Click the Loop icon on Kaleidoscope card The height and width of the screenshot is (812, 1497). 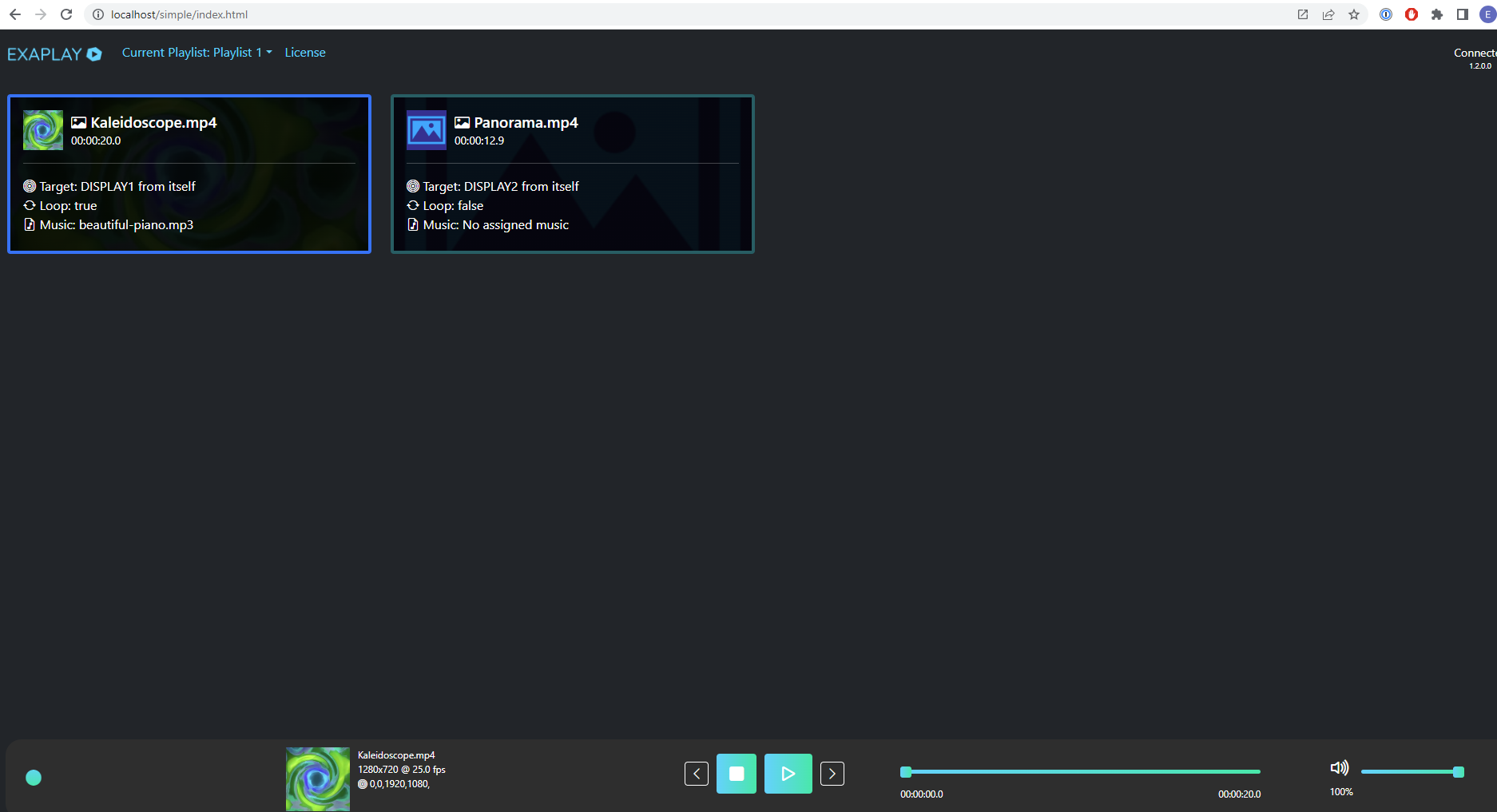click(x=30, y=206)
